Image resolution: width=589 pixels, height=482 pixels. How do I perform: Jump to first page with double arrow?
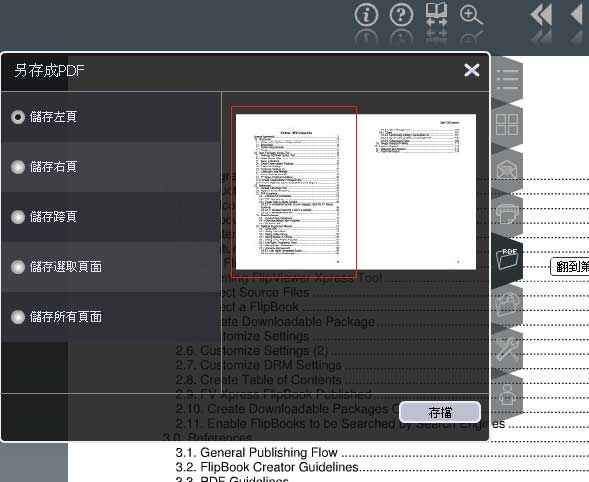(x=541, y=15)
